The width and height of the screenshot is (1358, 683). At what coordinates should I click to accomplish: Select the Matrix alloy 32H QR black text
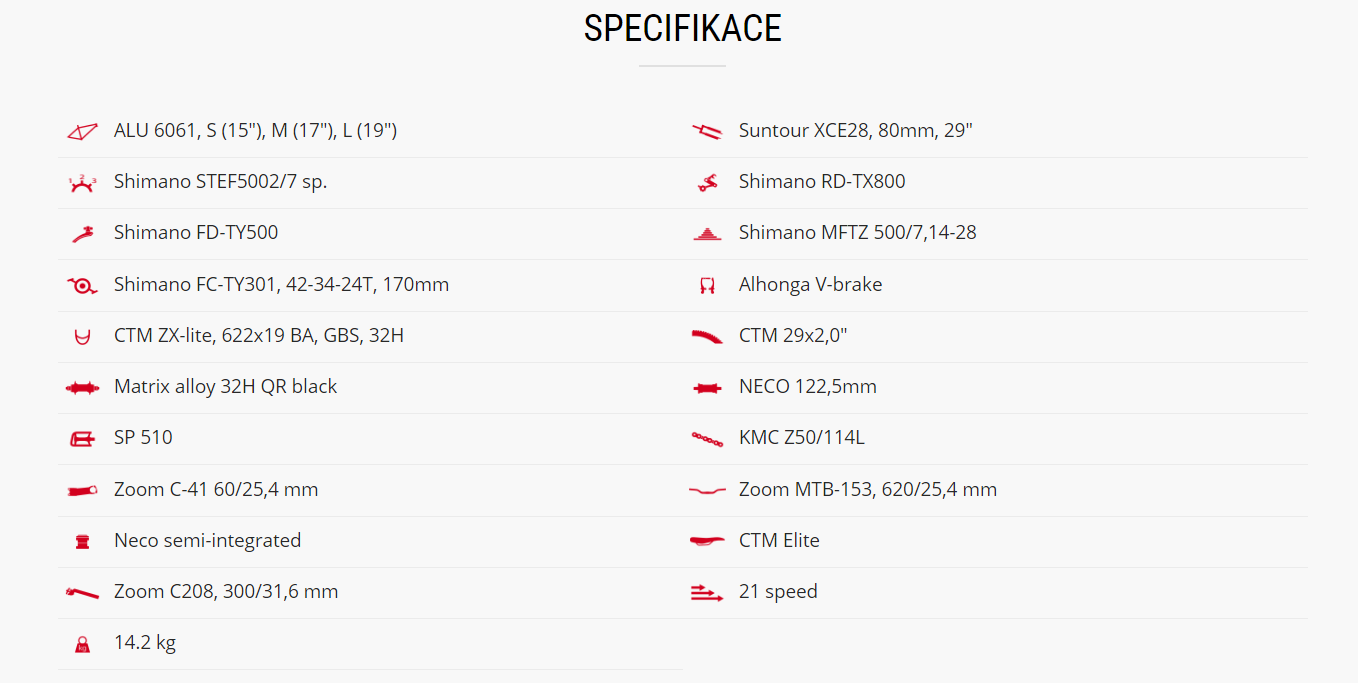[x=226, y=387]
